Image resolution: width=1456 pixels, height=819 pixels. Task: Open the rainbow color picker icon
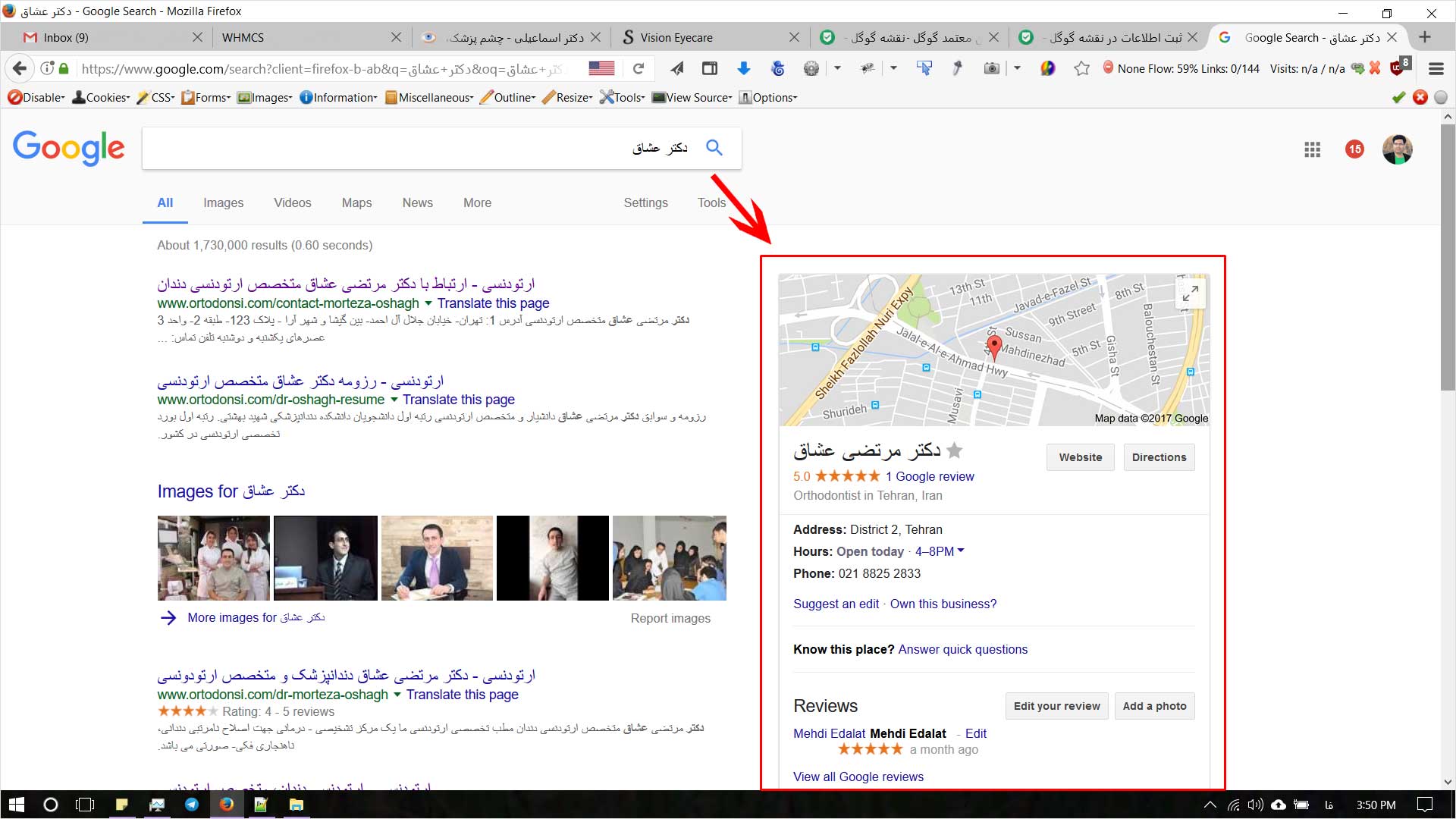1047,68
